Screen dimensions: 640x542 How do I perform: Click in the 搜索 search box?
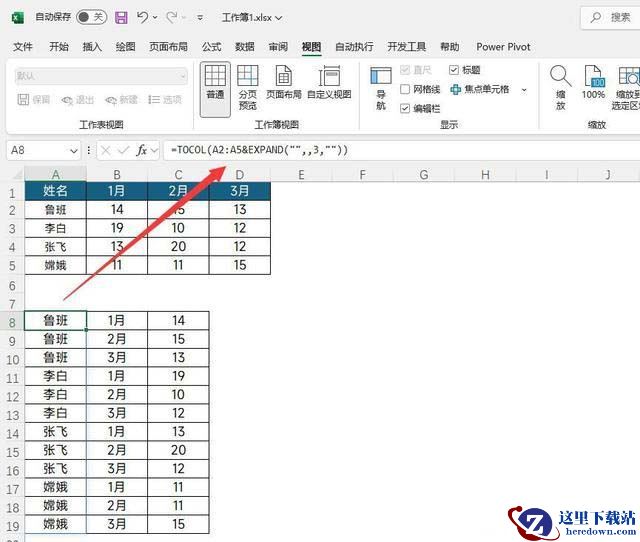611,18
